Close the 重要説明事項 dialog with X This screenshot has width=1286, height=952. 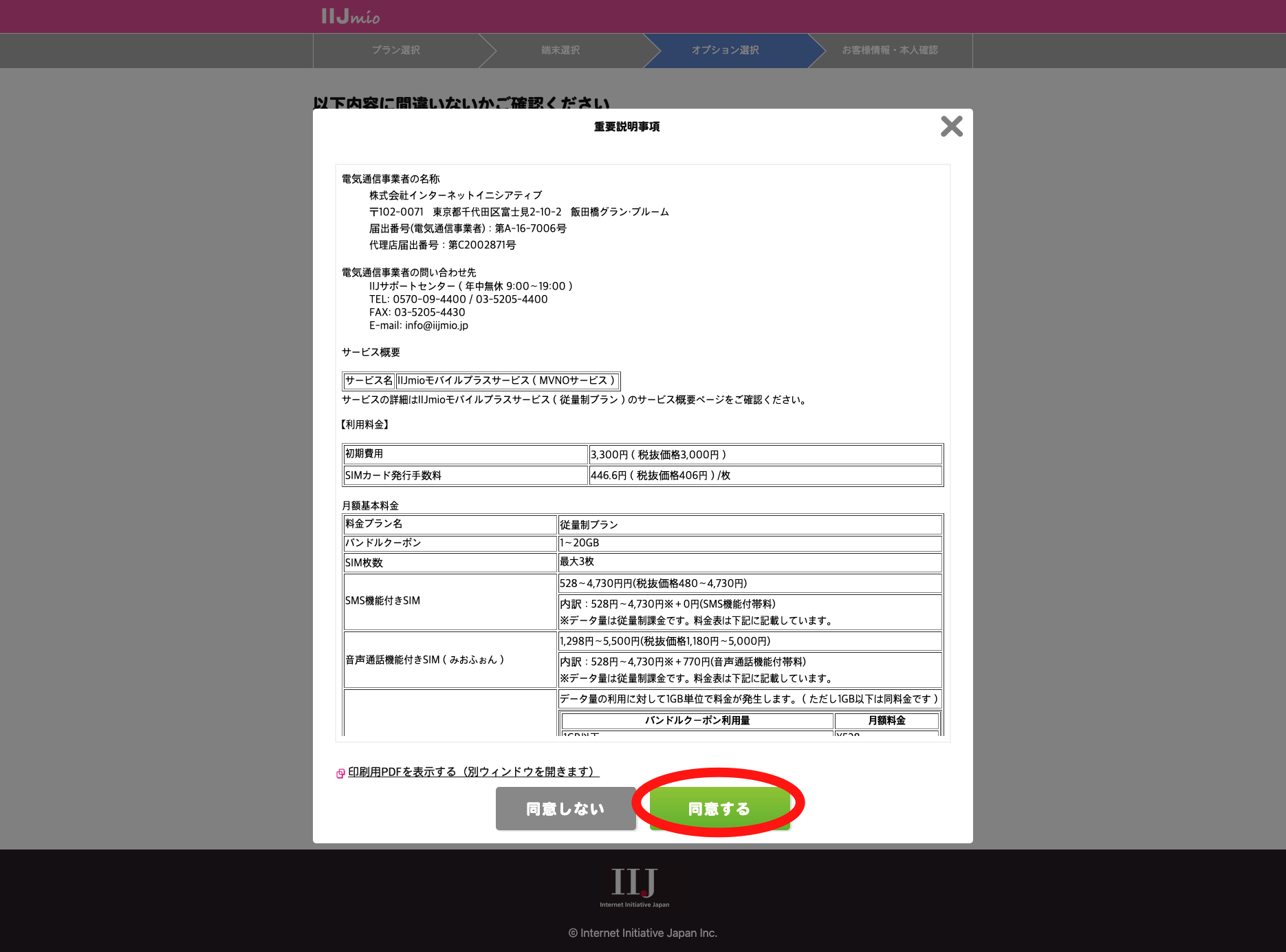[x=952, y=127]
